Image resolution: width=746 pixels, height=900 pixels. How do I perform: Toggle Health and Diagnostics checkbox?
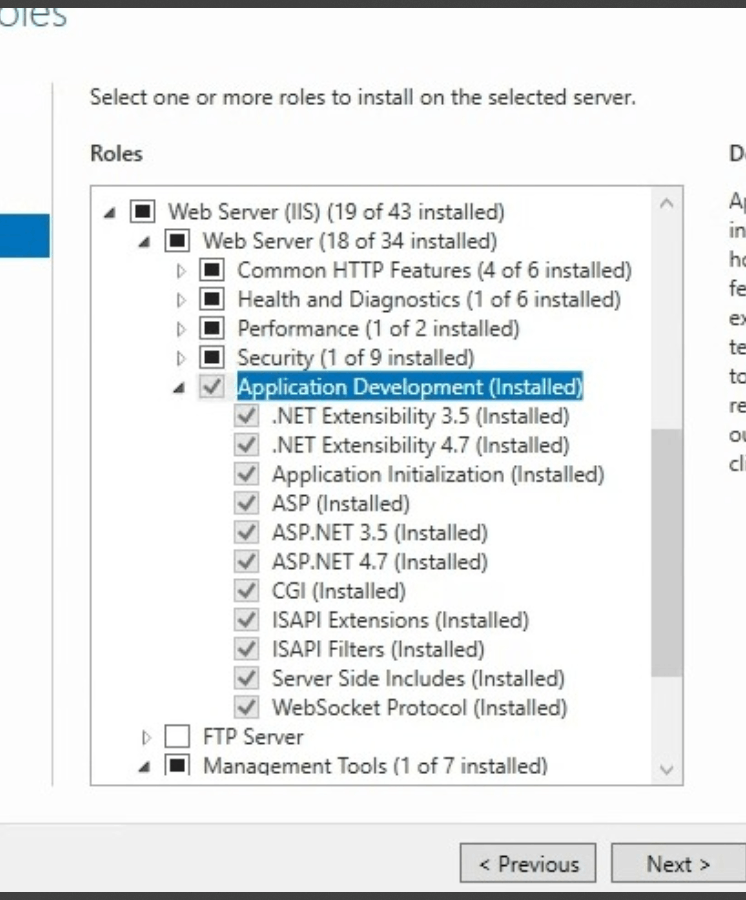(x=212, y=299)
